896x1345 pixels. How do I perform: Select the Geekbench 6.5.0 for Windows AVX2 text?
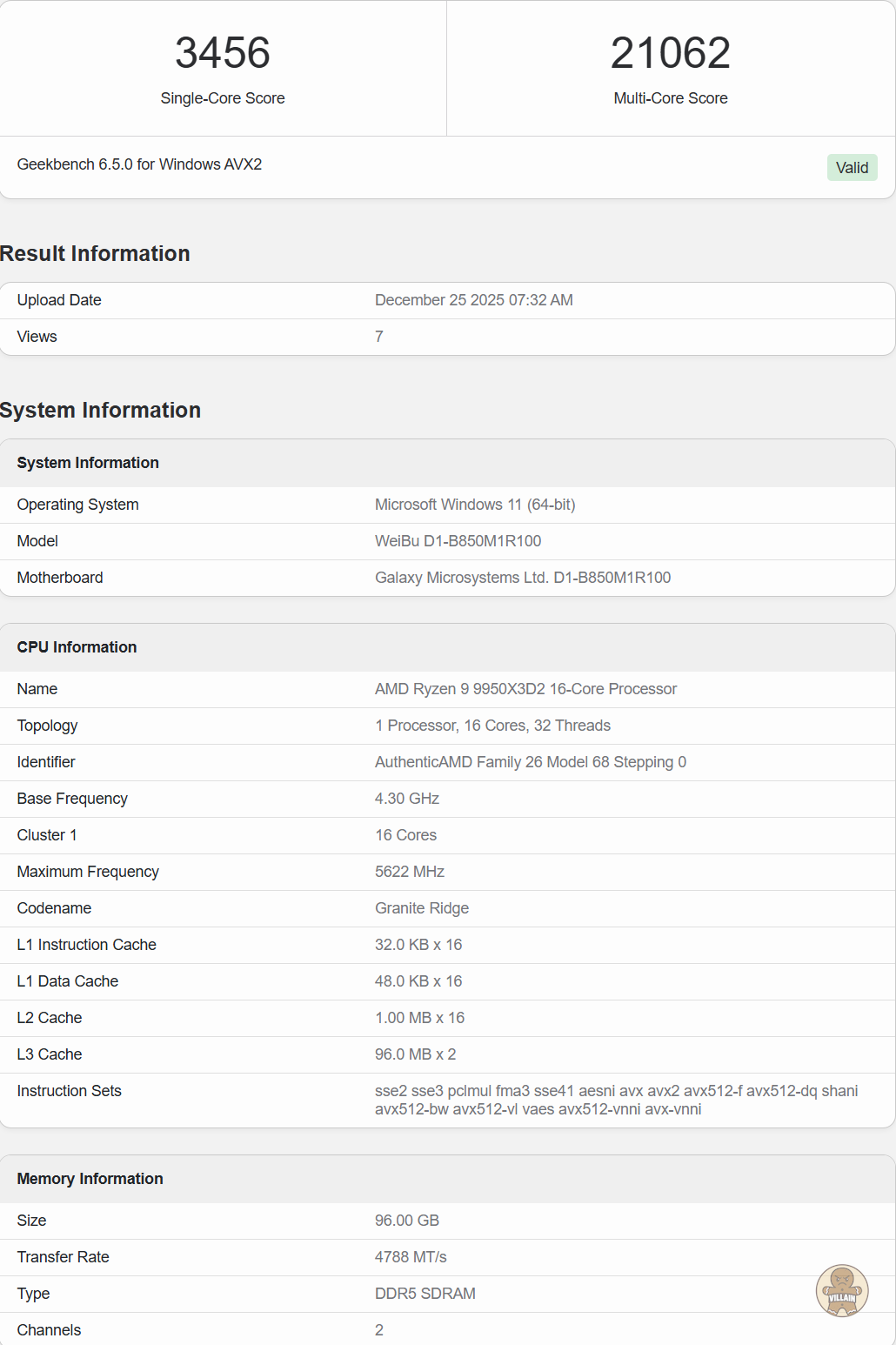(139, 164)
